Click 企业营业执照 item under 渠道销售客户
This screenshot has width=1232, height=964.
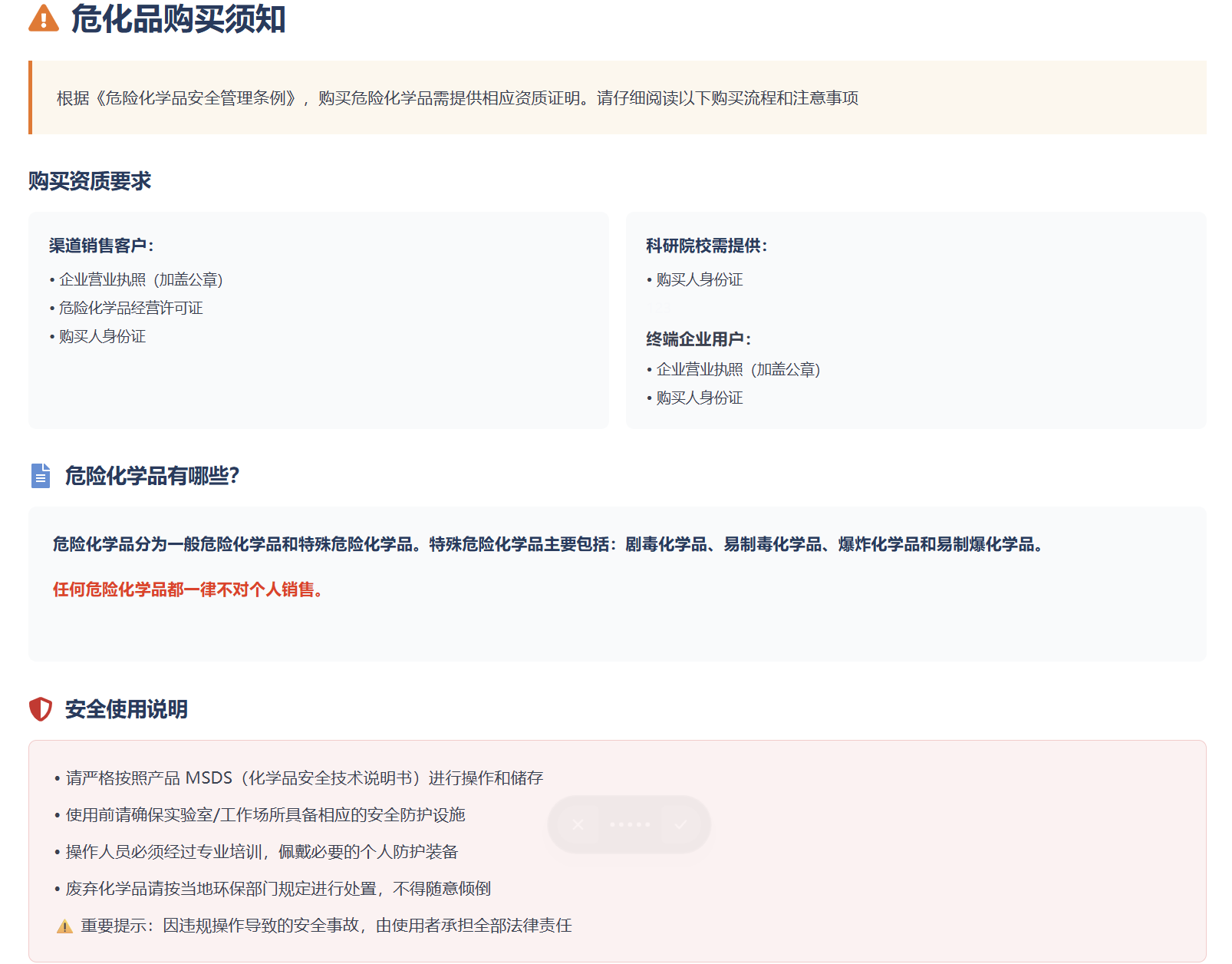(137, 279)
